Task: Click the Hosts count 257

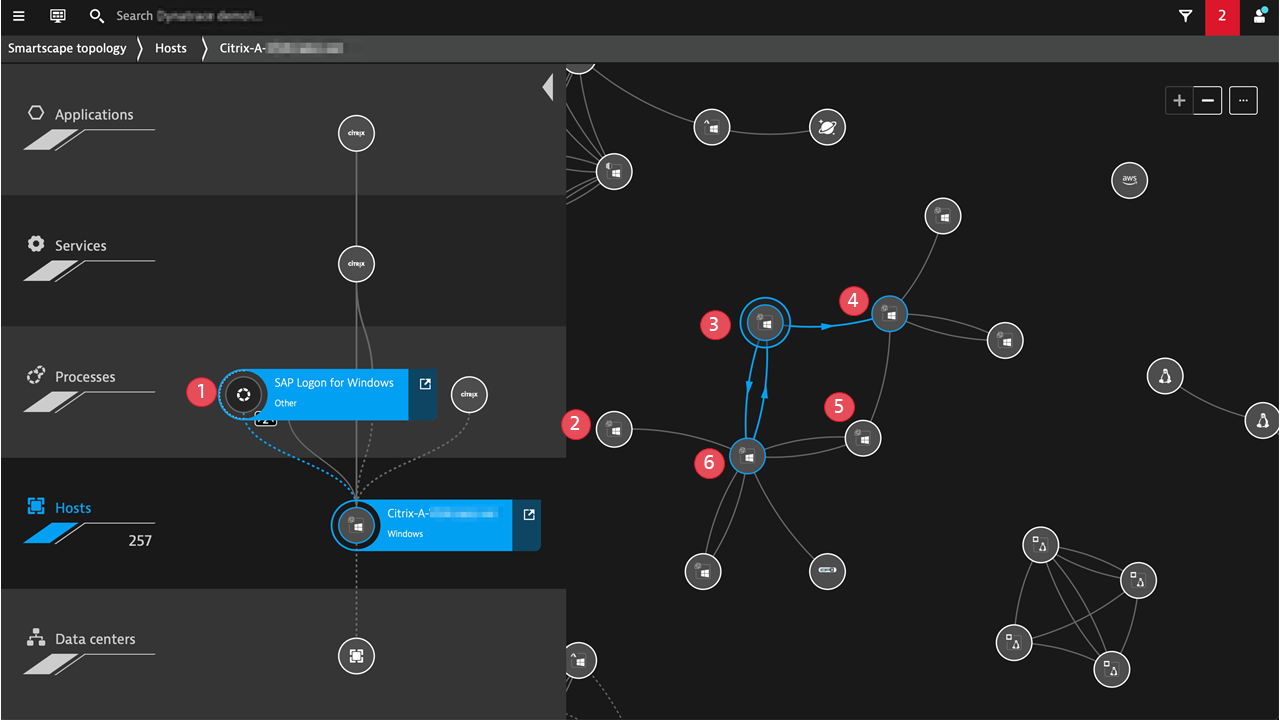Action: (x=140, y=541)
